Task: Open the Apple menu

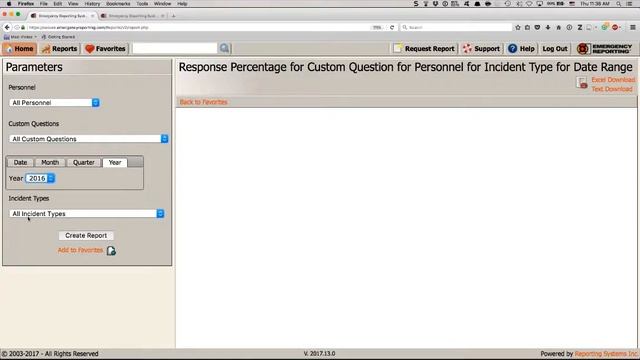Action: (9, 4)
